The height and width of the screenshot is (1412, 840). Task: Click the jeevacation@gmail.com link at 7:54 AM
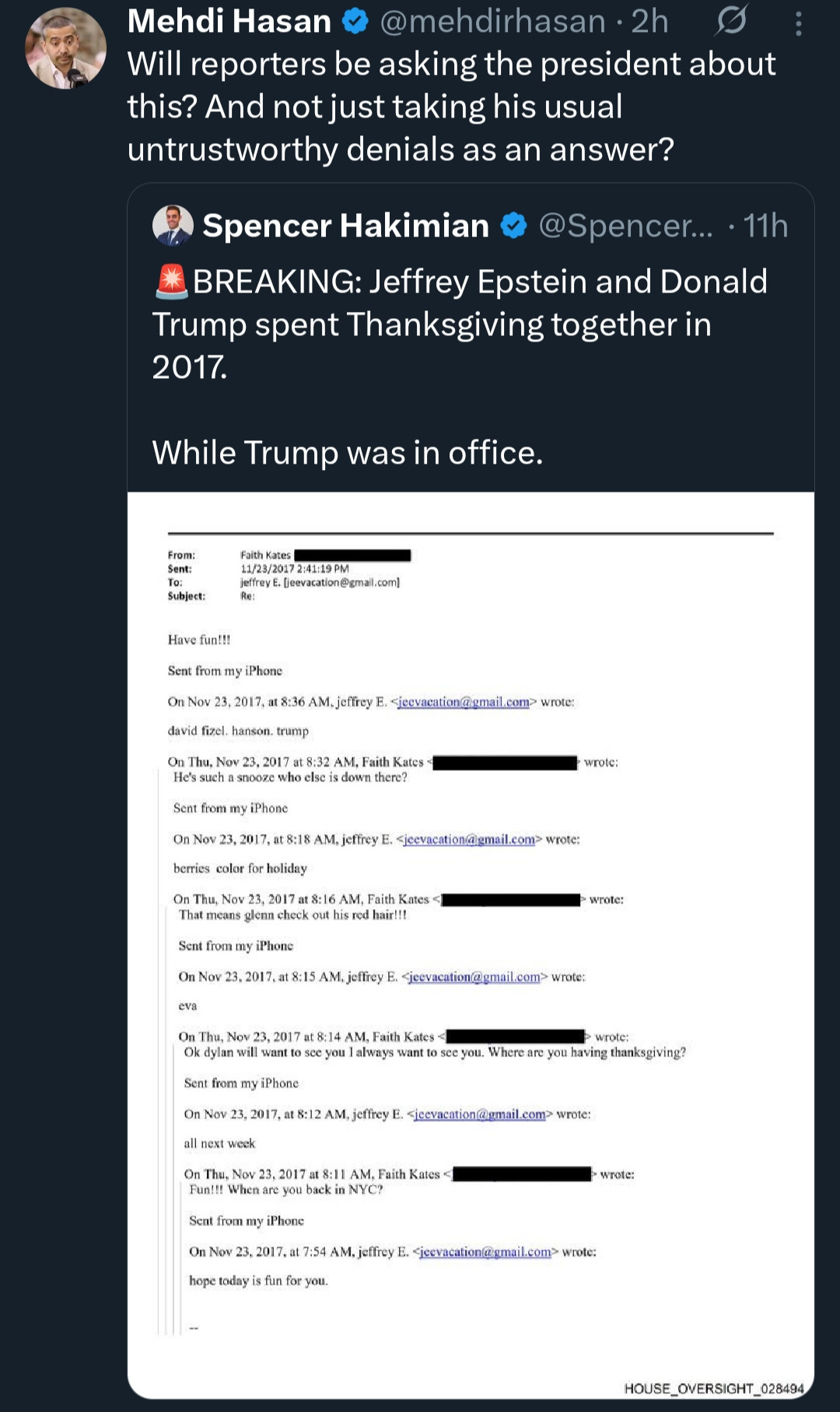(x=485, y=1252)
